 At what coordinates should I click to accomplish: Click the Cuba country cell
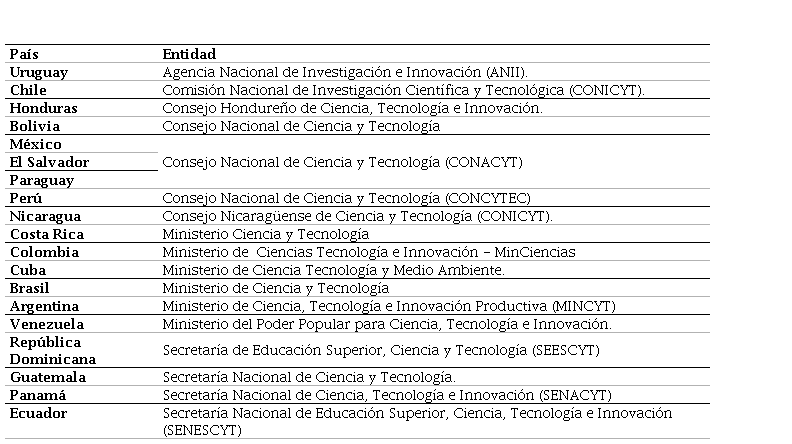pyautogui.click(x=27, y=270)
